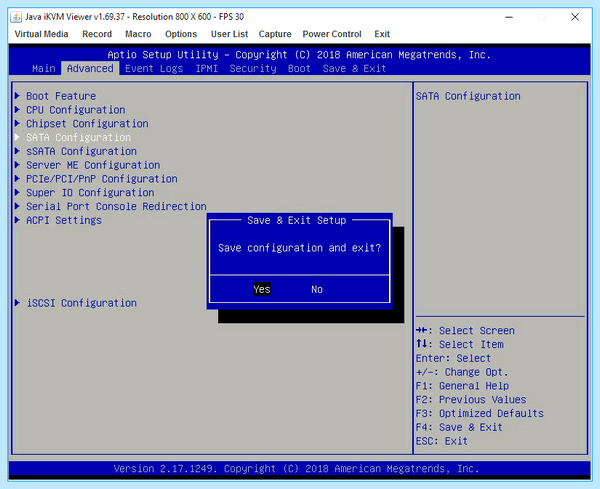600x489 pixels.
Task: Click the 'Save & Exit Setup' dialog title
Action: pos(297,220)
